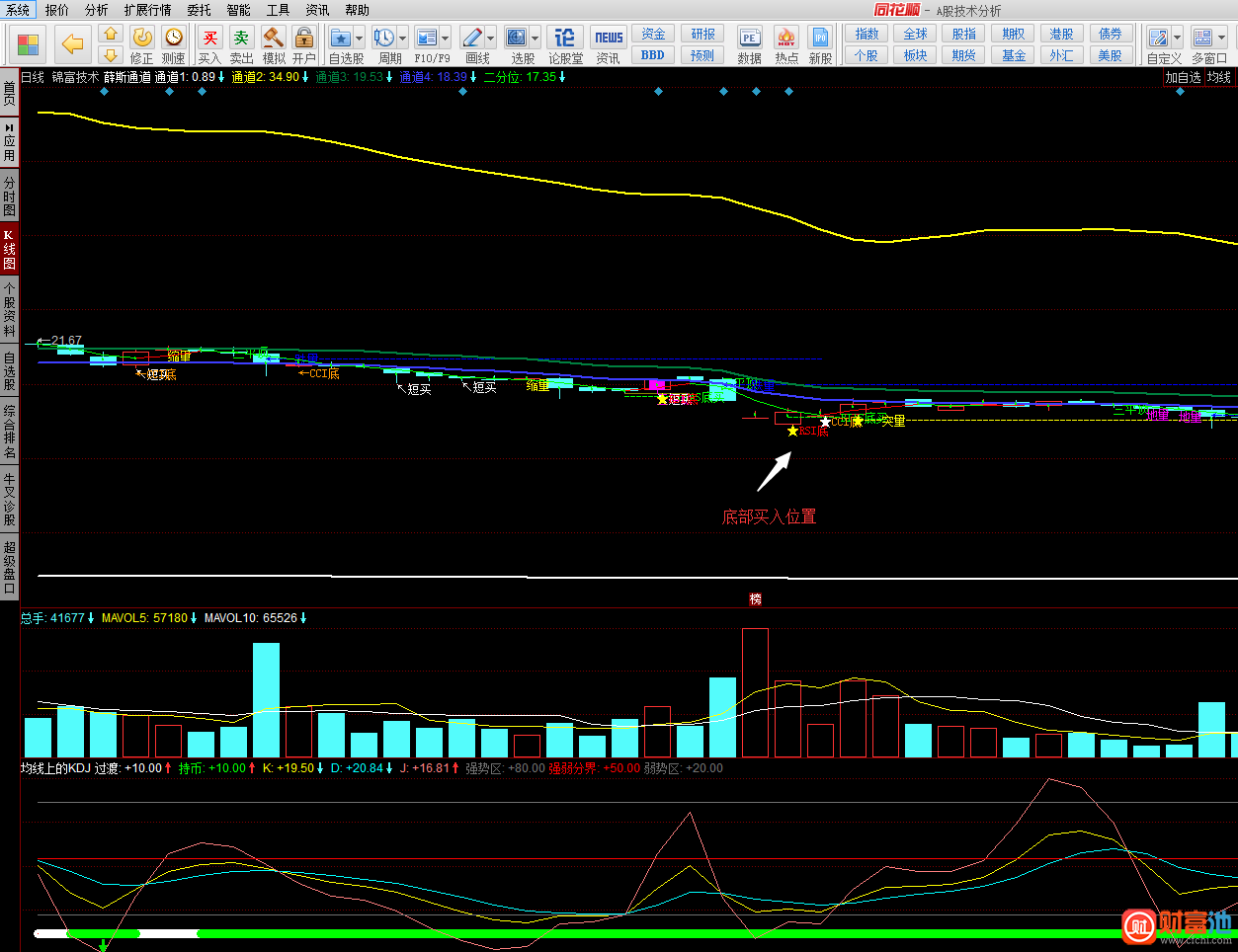The height and width of the screenshot is (952, 1238).
Task: Open the 论股堂 forum icon
Action: [565, 39]
